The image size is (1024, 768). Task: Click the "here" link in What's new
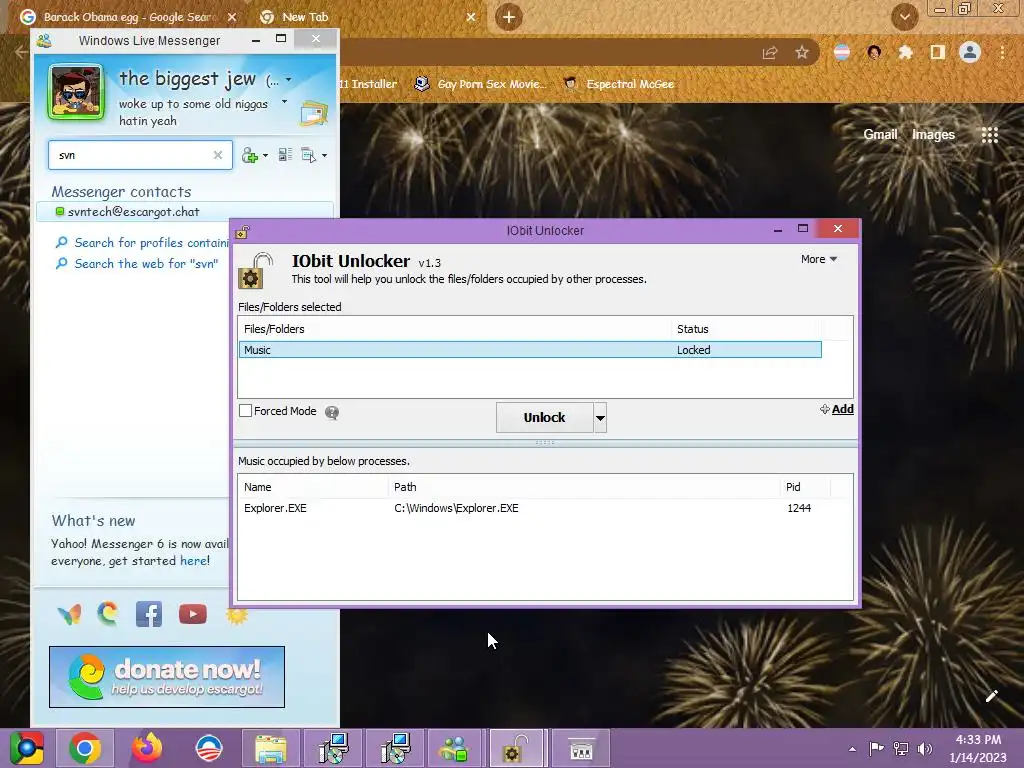point(194,561)
